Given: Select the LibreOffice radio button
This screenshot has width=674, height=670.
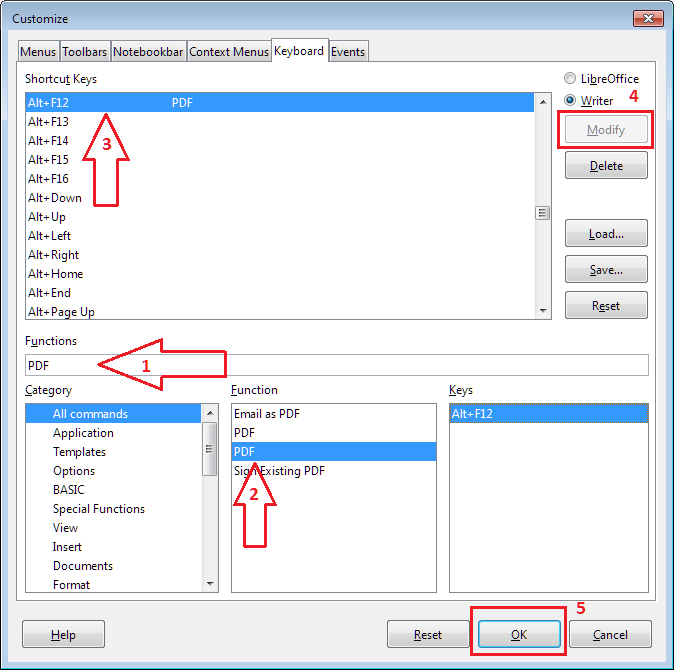Looking at the screenshot, I should point(570,79).
